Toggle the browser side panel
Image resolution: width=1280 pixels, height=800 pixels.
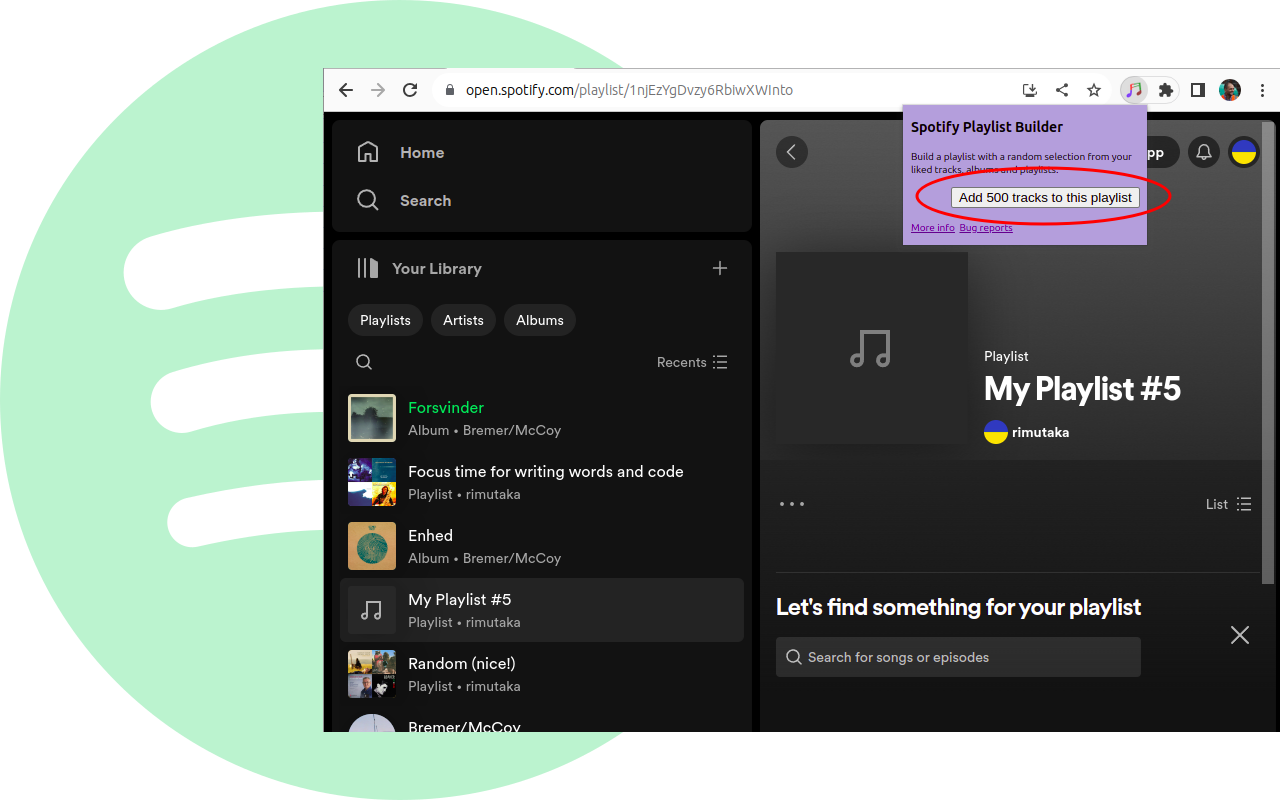pos(1198,90)
